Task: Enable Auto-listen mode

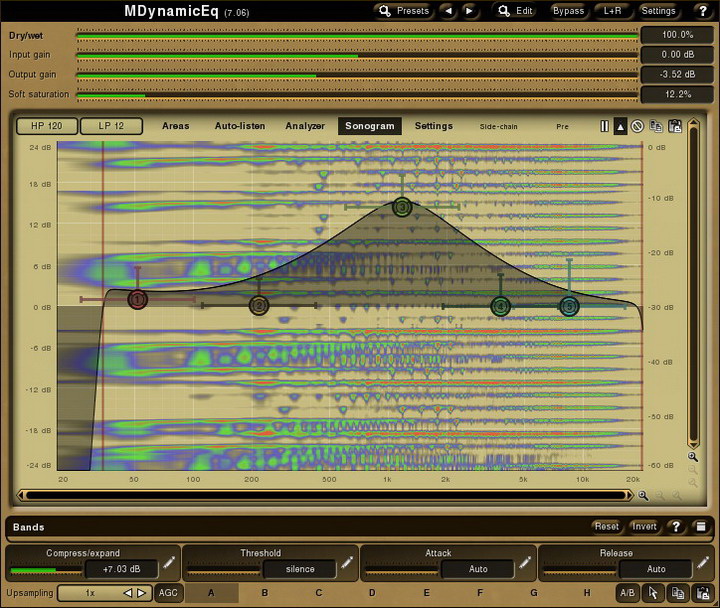Action: (x=240, y=126)
